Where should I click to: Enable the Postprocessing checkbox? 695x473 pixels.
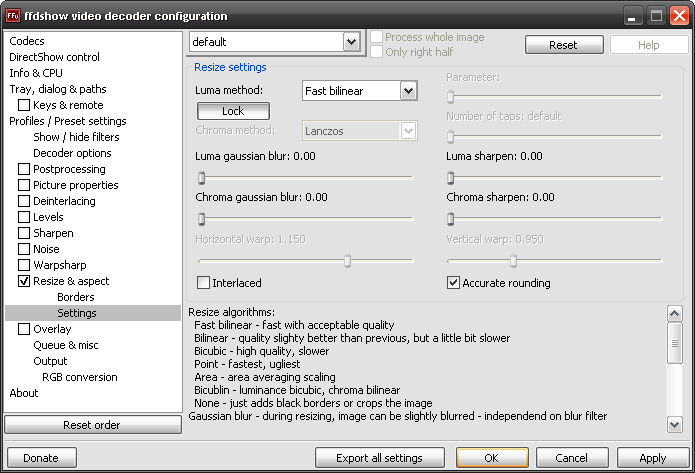[24, 169]
